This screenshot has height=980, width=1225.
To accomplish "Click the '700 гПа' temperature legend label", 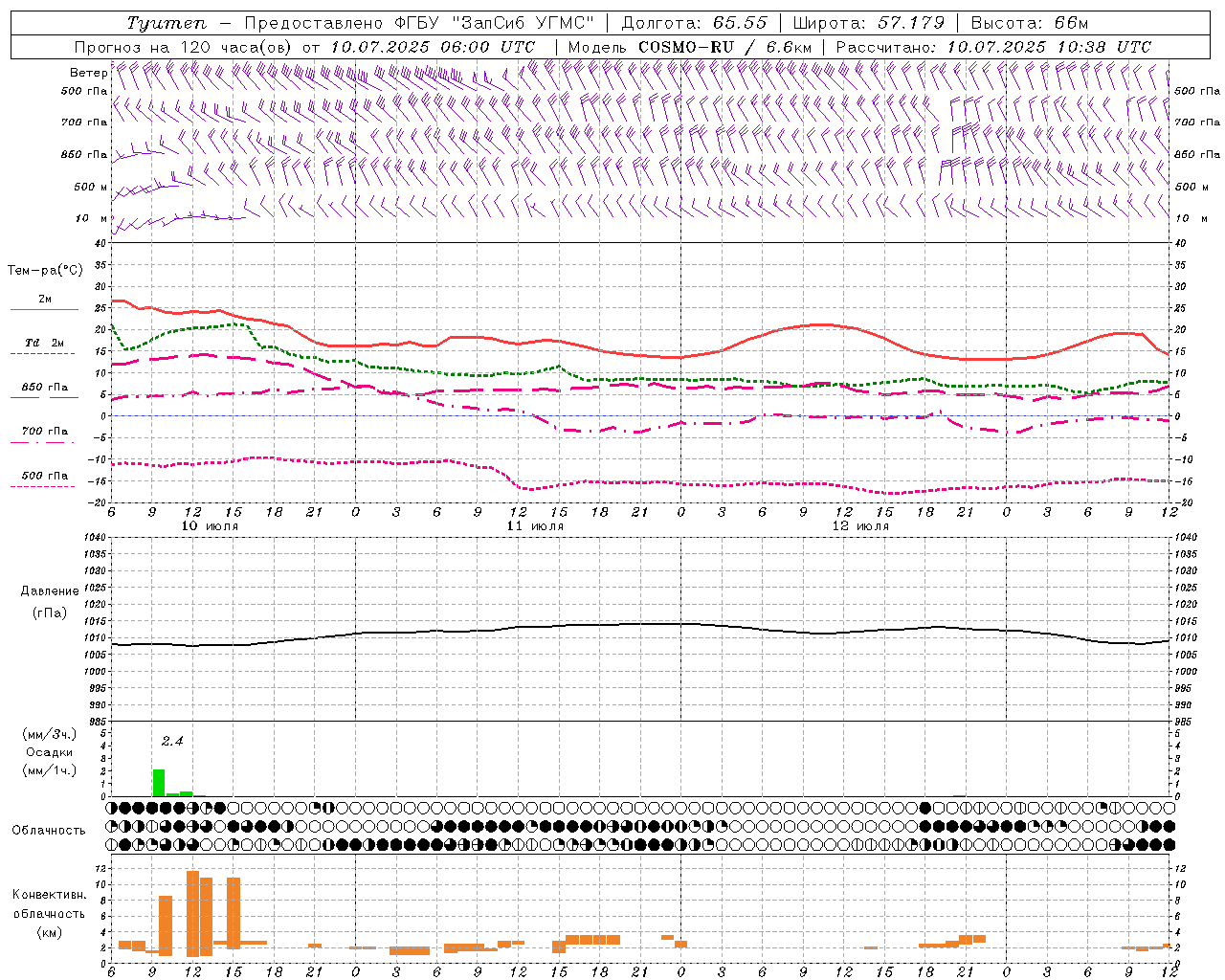I will click(x=44, y=431).
